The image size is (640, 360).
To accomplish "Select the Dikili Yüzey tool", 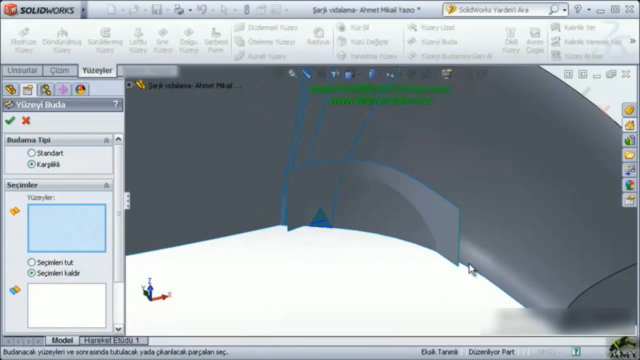I will tap(510, 40).
